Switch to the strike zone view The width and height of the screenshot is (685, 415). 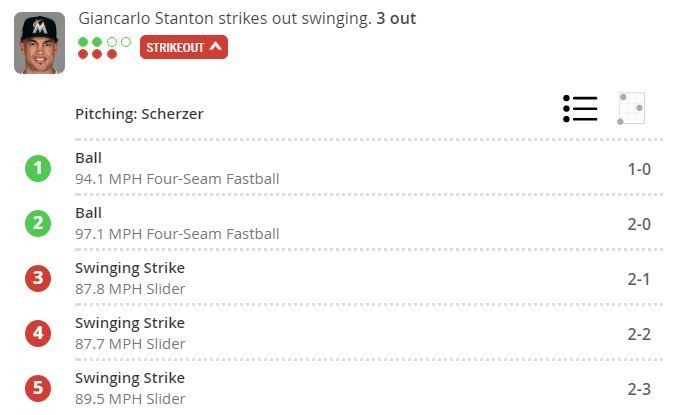631,109
